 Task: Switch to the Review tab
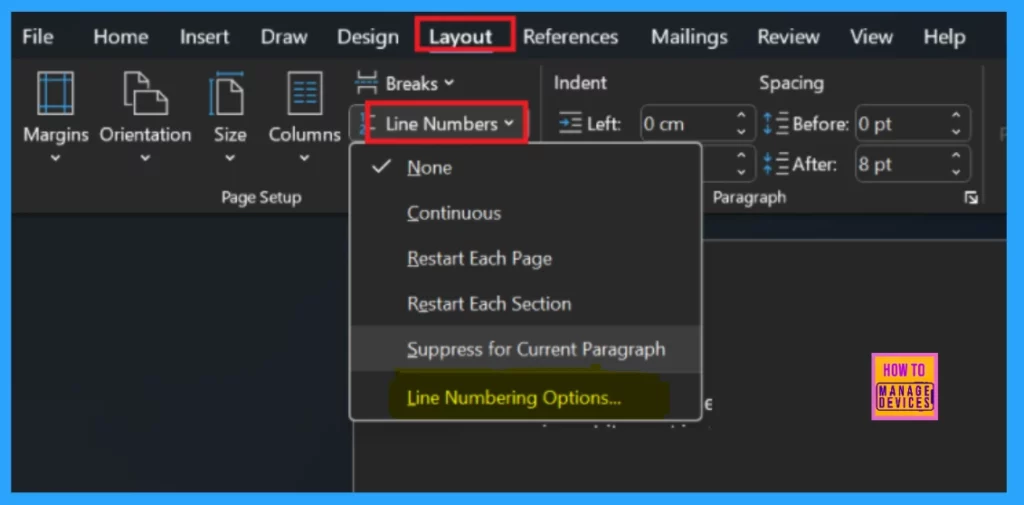click(788, 37)
